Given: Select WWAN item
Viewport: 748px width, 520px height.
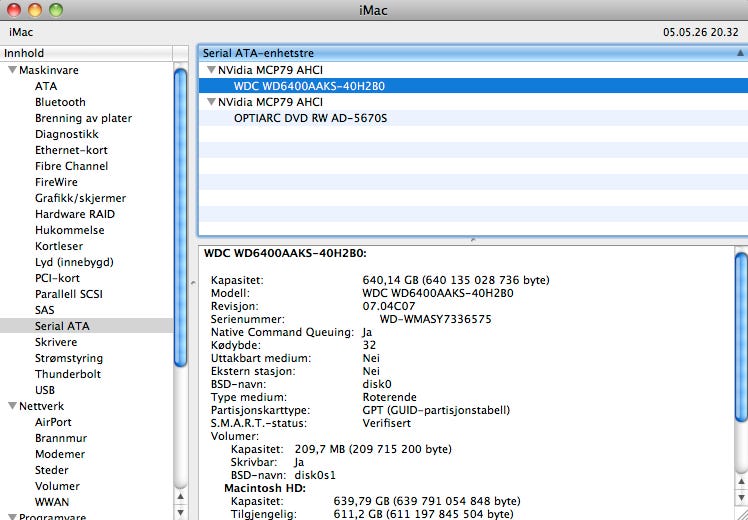Looking at the screenshot, I should [52, 502].
